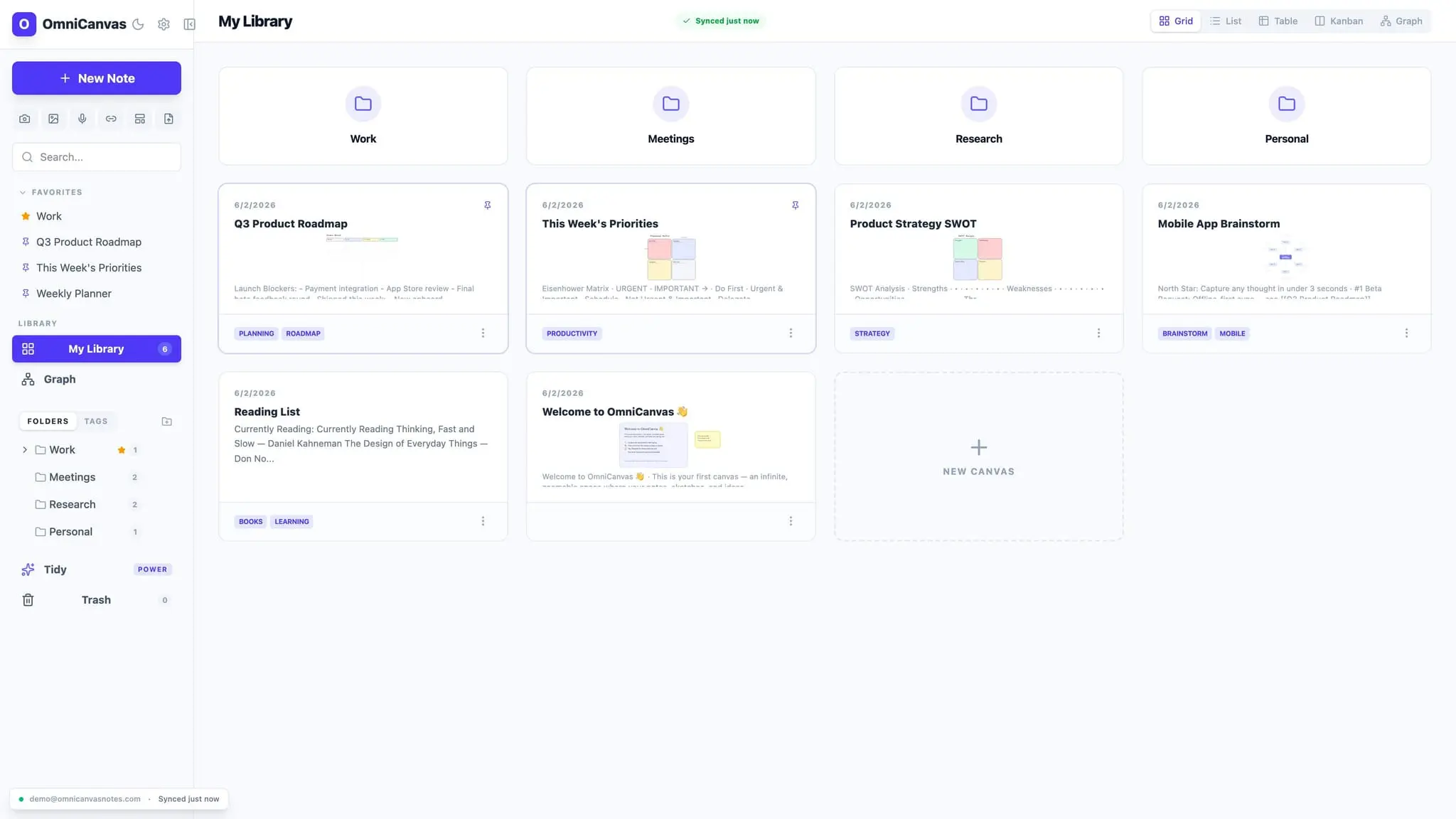Image resolution: width=1456 pixels, height=819 pixels.
Task: Open the Tidy power feature
Action: click(97, 569)
